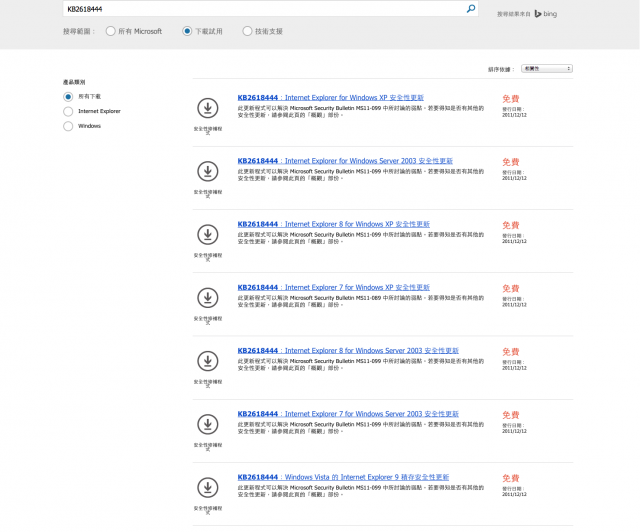Select the 所有 Microsoft search scope radio

(110, 31)
